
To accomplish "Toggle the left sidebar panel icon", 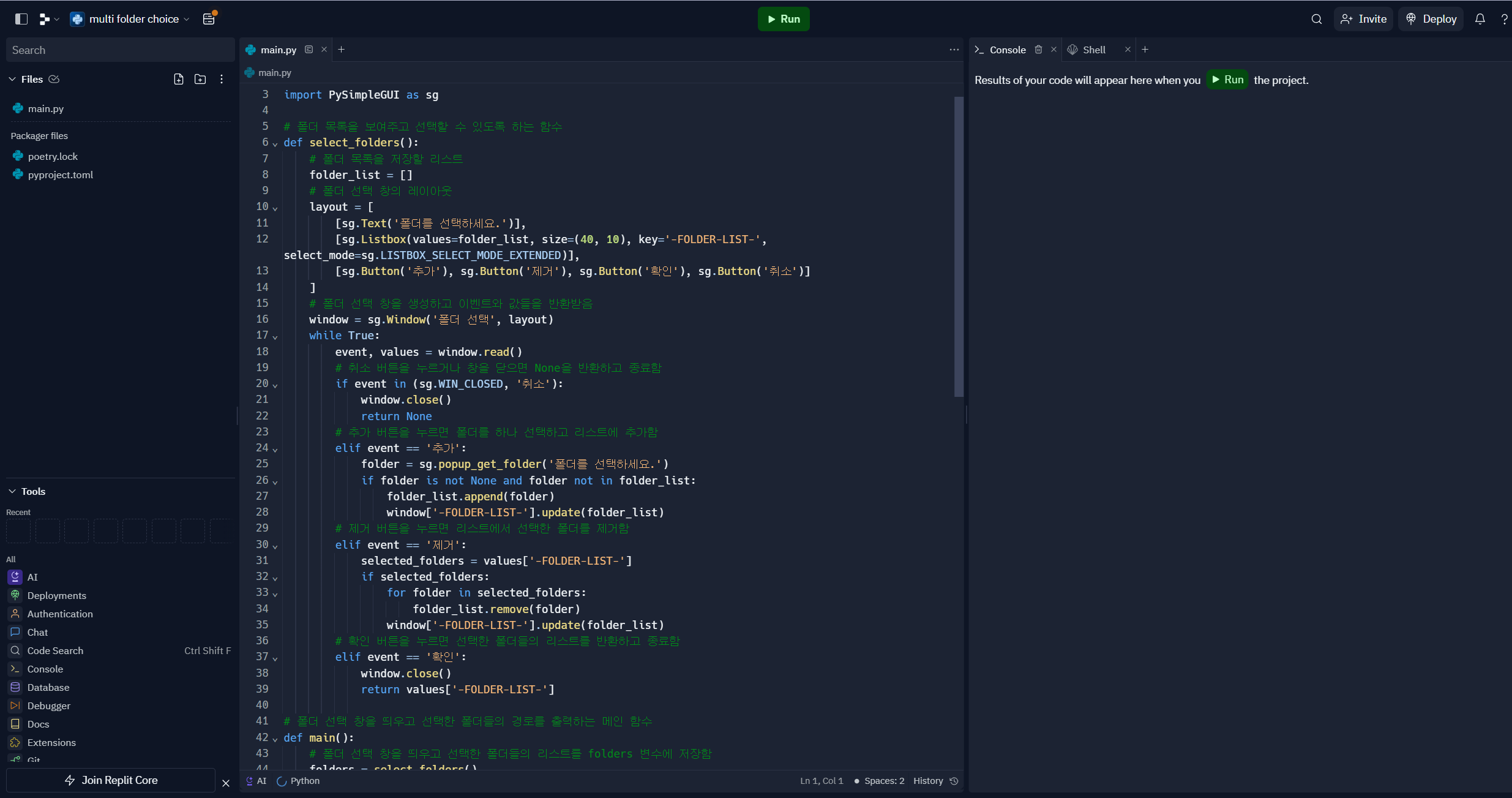I will tap(21, 19).
